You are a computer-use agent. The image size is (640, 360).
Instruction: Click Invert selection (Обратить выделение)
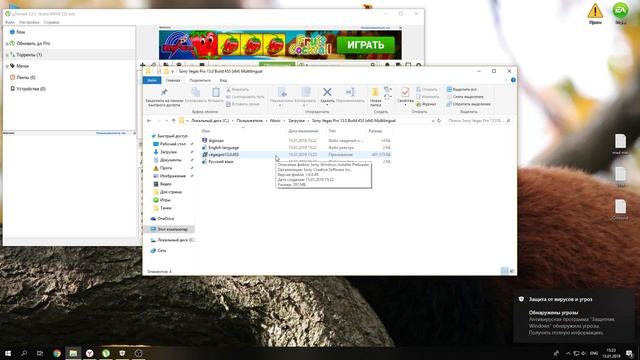pos(469,104)
